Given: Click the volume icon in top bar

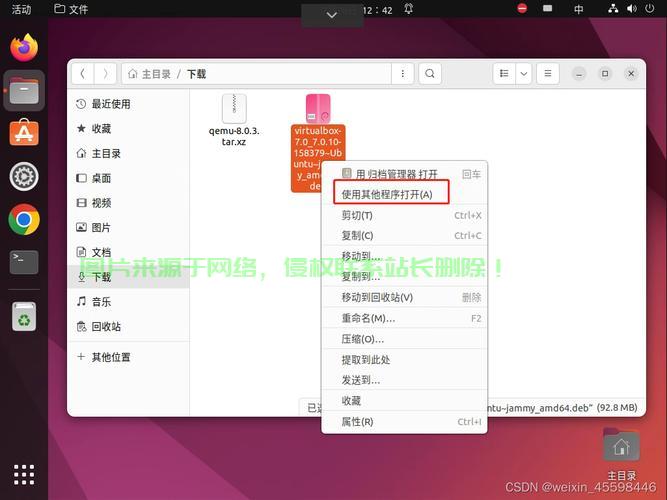Looking at the screenshot, I should [632, 9].
